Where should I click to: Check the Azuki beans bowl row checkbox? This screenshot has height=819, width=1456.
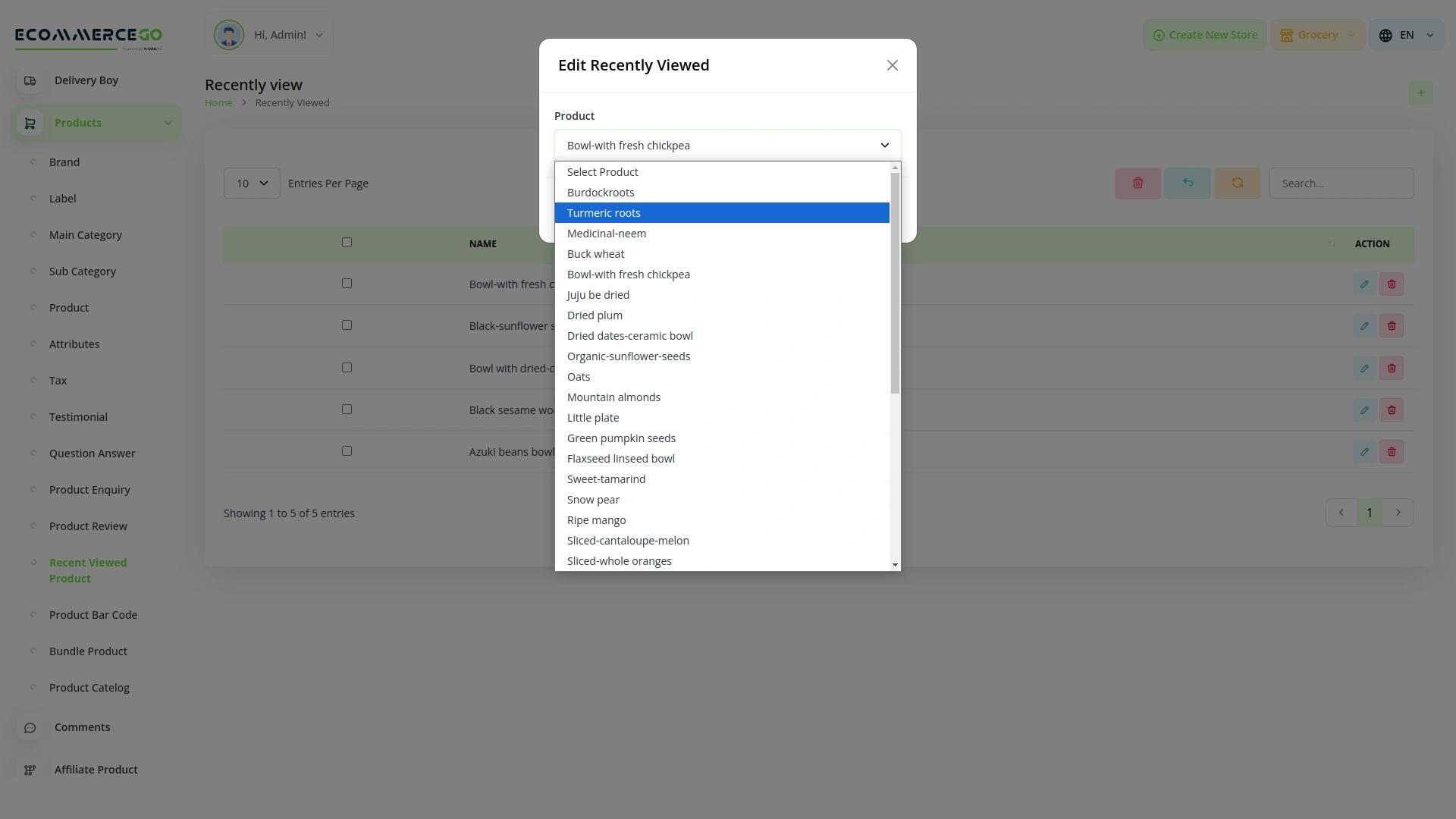347,450
